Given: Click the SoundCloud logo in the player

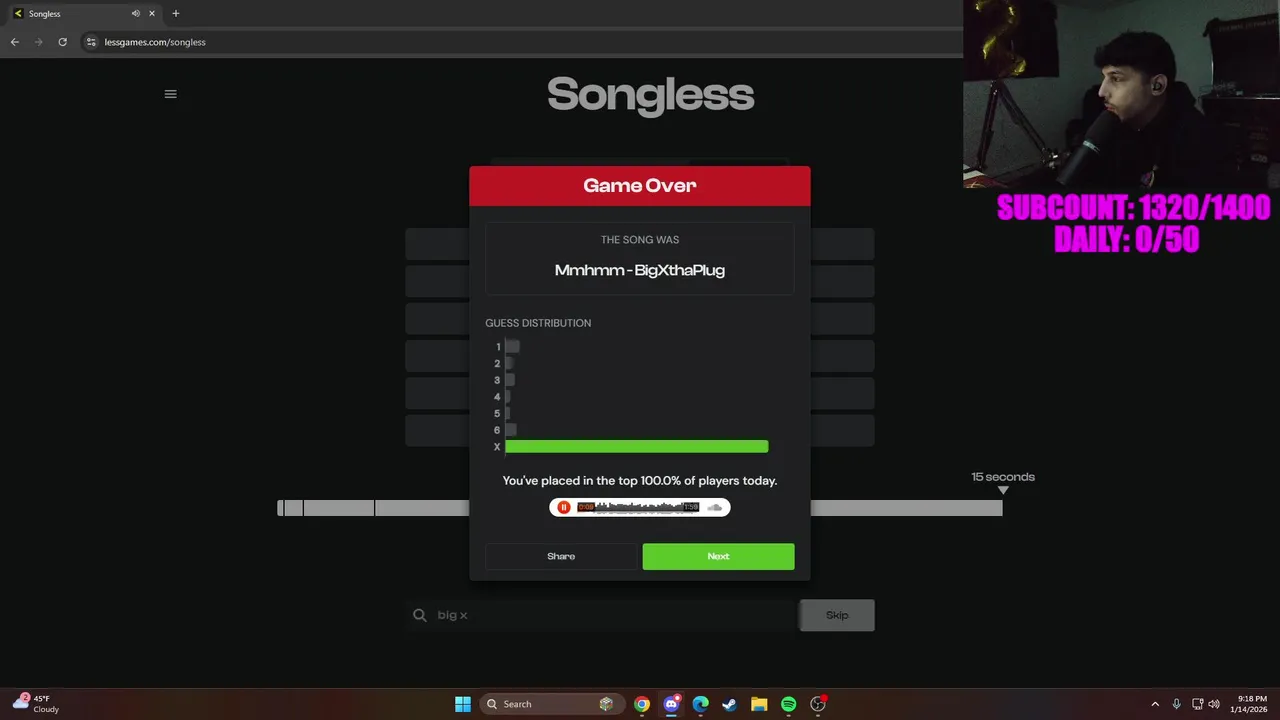Looking at the screenshot, I should (714, 507).
